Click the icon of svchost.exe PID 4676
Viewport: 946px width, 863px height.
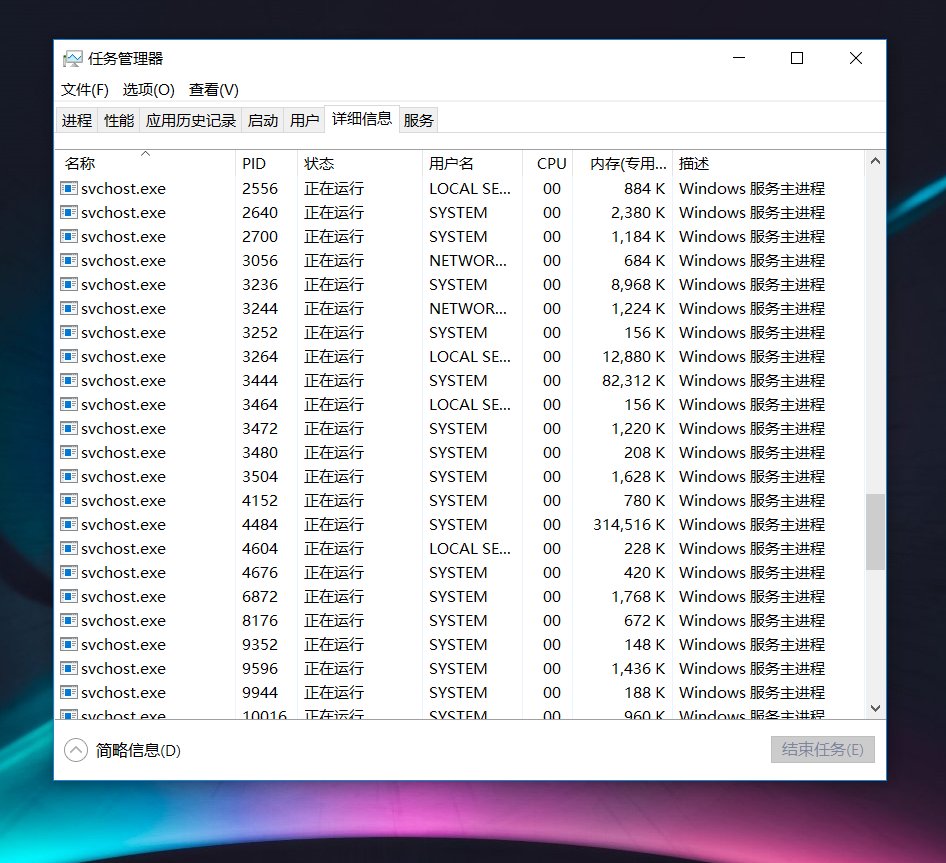69,572
